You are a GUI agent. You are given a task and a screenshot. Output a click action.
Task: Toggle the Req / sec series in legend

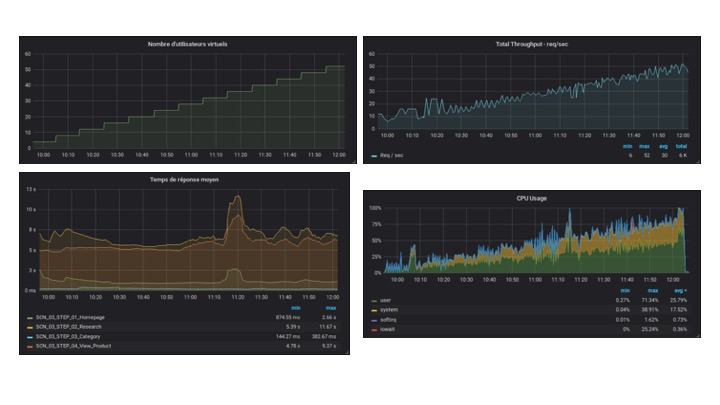(x=392, y=155)
